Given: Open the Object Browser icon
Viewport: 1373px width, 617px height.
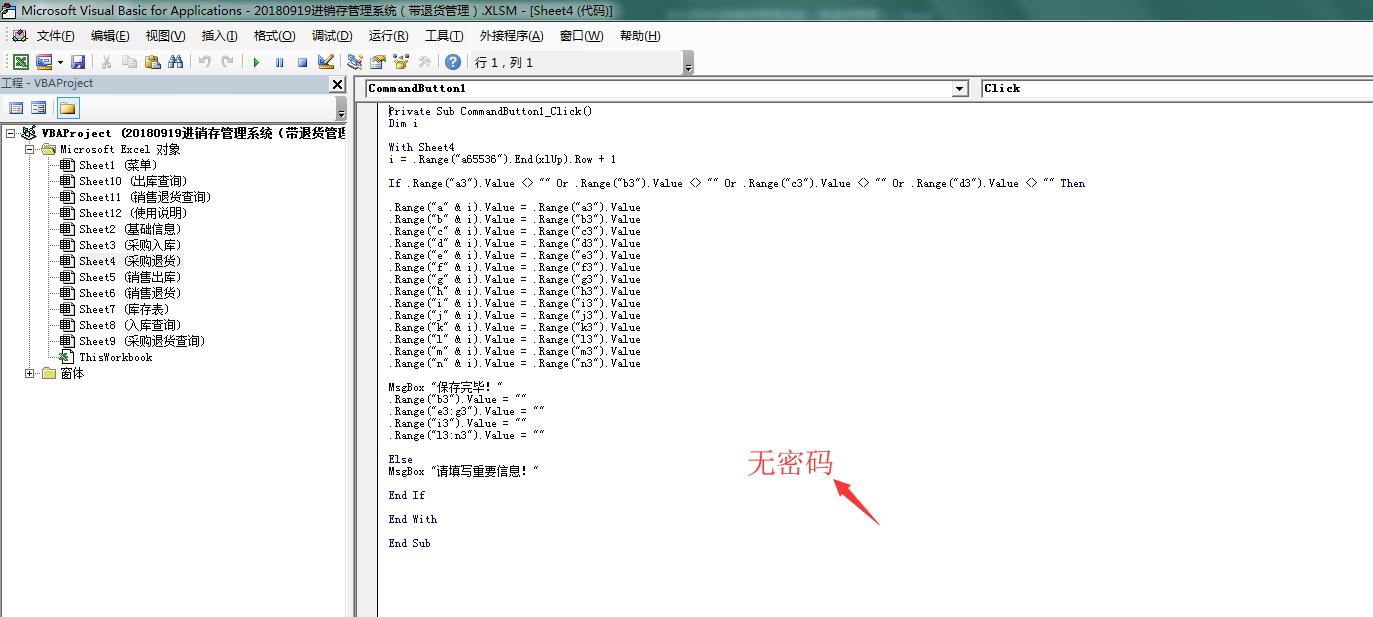Looking at the screenshot, I should pos(399,61).
